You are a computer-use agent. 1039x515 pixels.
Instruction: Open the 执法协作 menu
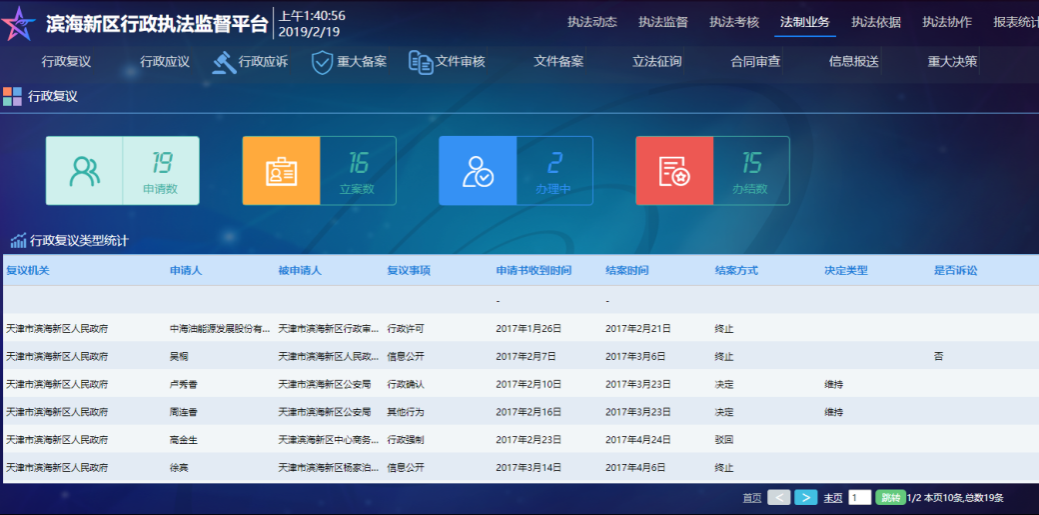pos(947,22)
